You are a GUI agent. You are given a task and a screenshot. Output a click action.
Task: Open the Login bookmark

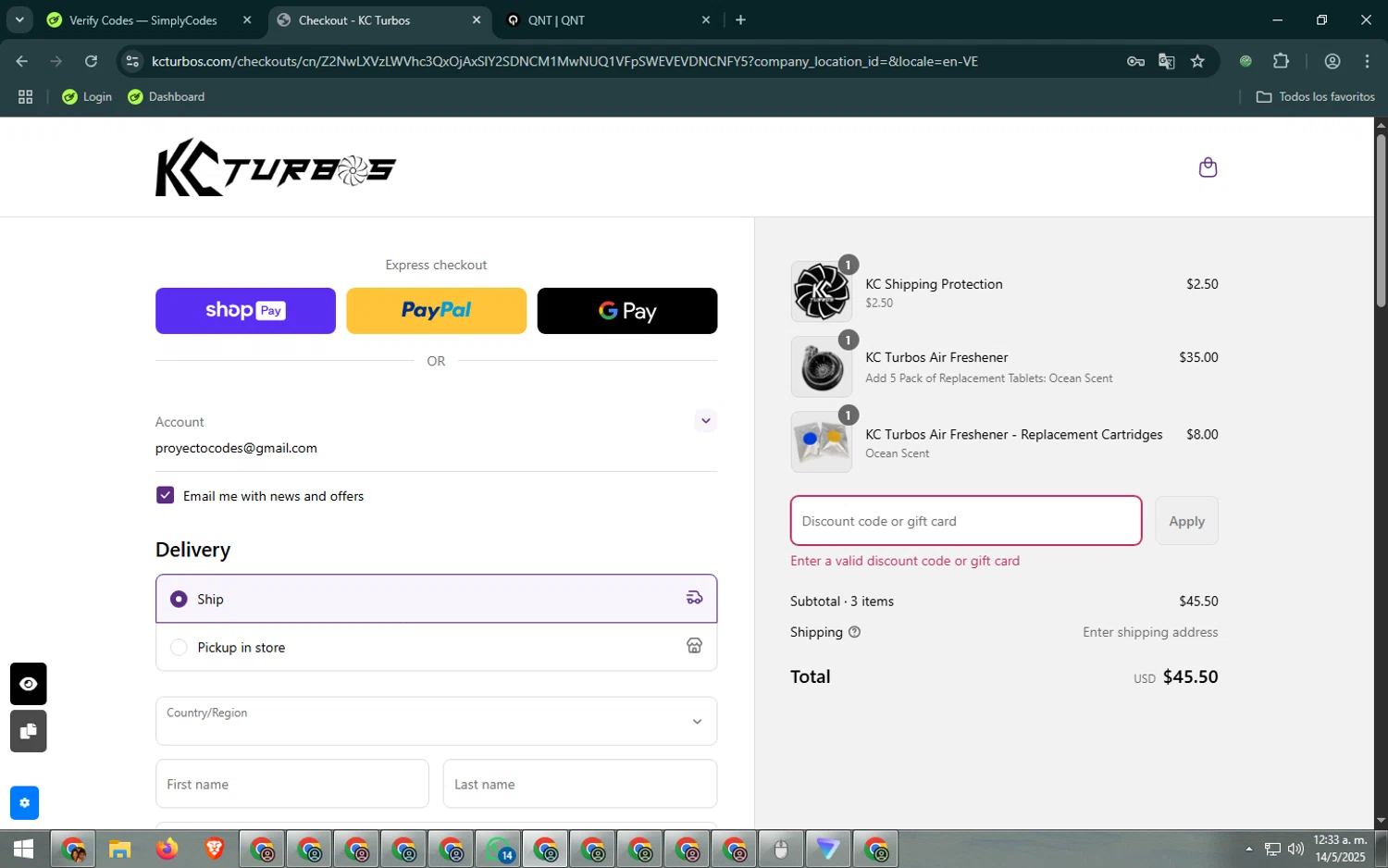click(x=87, y=96)
